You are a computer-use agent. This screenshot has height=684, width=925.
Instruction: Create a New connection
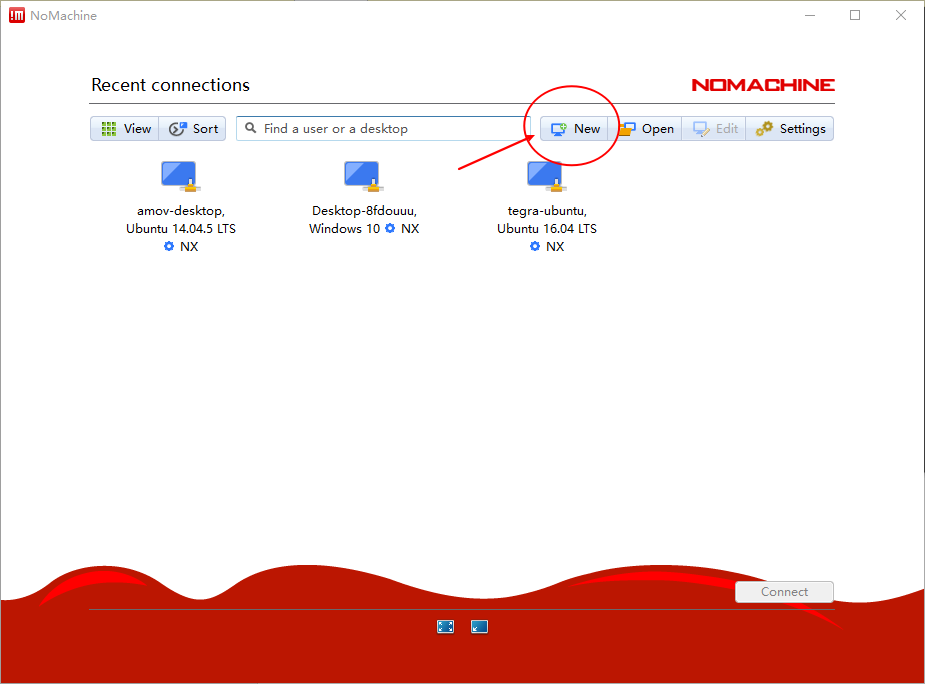click(x=574, y=129)
